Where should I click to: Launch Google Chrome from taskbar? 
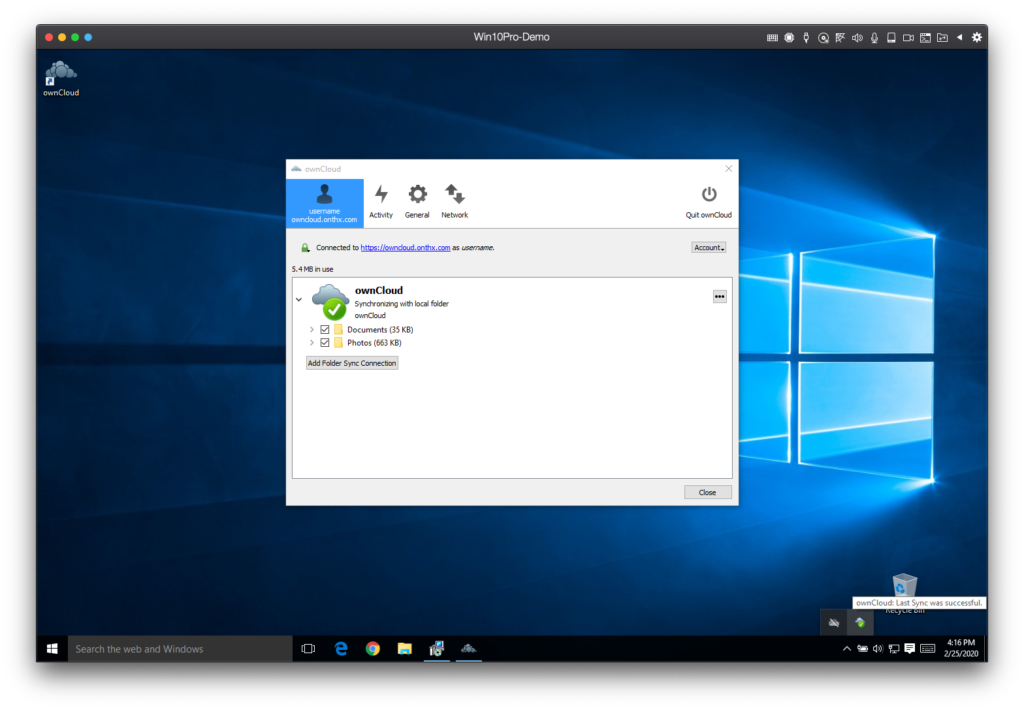[x=373, y=649]
